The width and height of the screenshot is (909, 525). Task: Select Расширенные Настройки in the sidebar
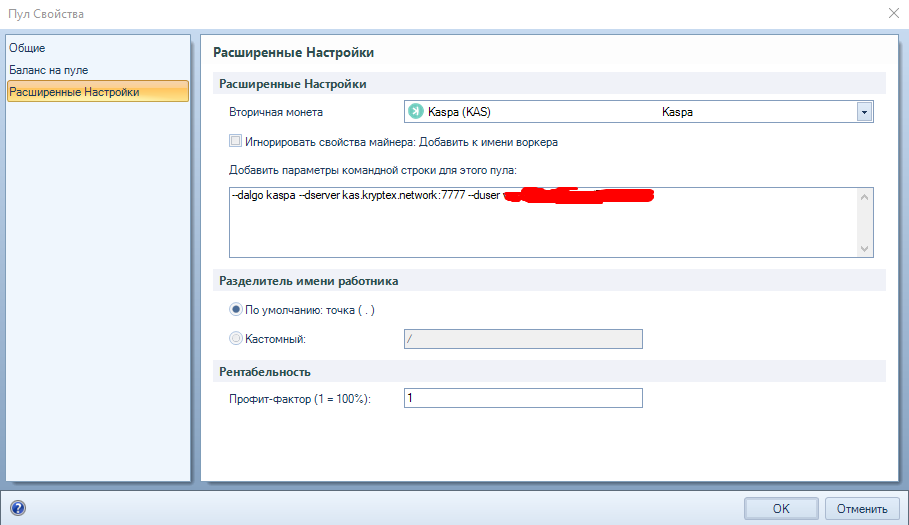[97, 92]
